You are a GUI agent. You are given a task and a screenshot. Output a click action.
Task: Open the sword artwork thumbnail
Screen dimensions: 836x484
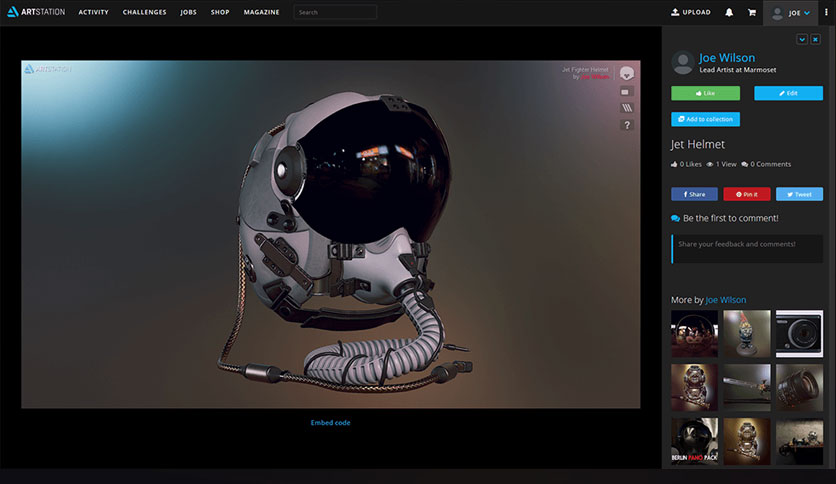click(747, 388)
